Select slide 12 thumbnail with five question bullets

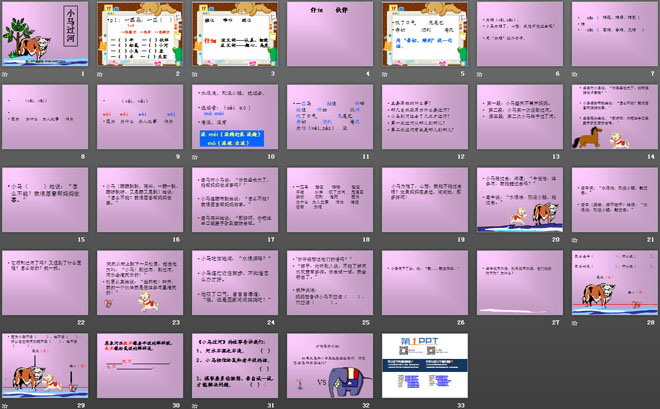pyautogui.click(x=425, y=117)
